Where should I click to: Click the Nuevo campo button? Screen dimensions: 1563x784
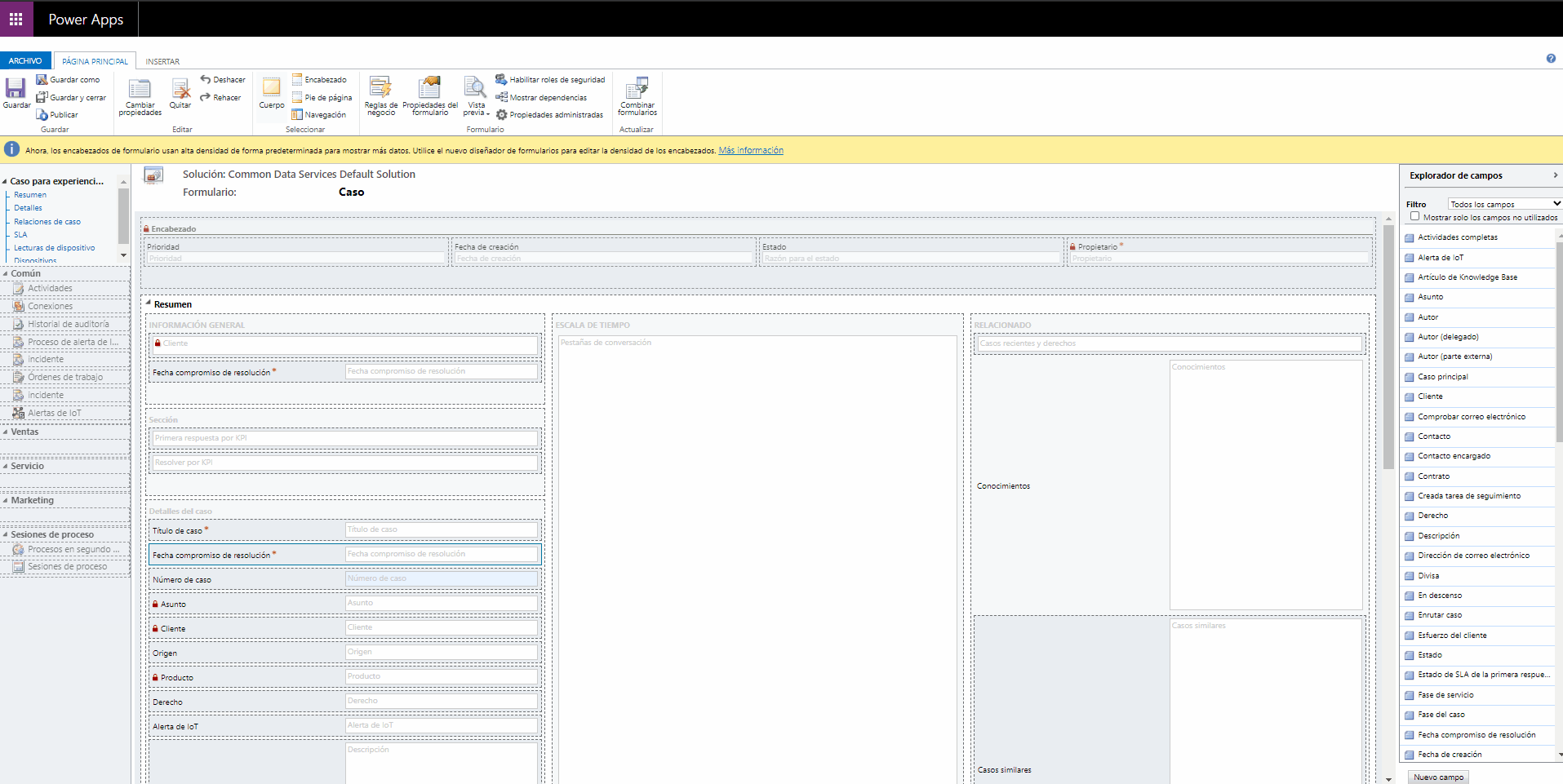[x=1438, y=777]
